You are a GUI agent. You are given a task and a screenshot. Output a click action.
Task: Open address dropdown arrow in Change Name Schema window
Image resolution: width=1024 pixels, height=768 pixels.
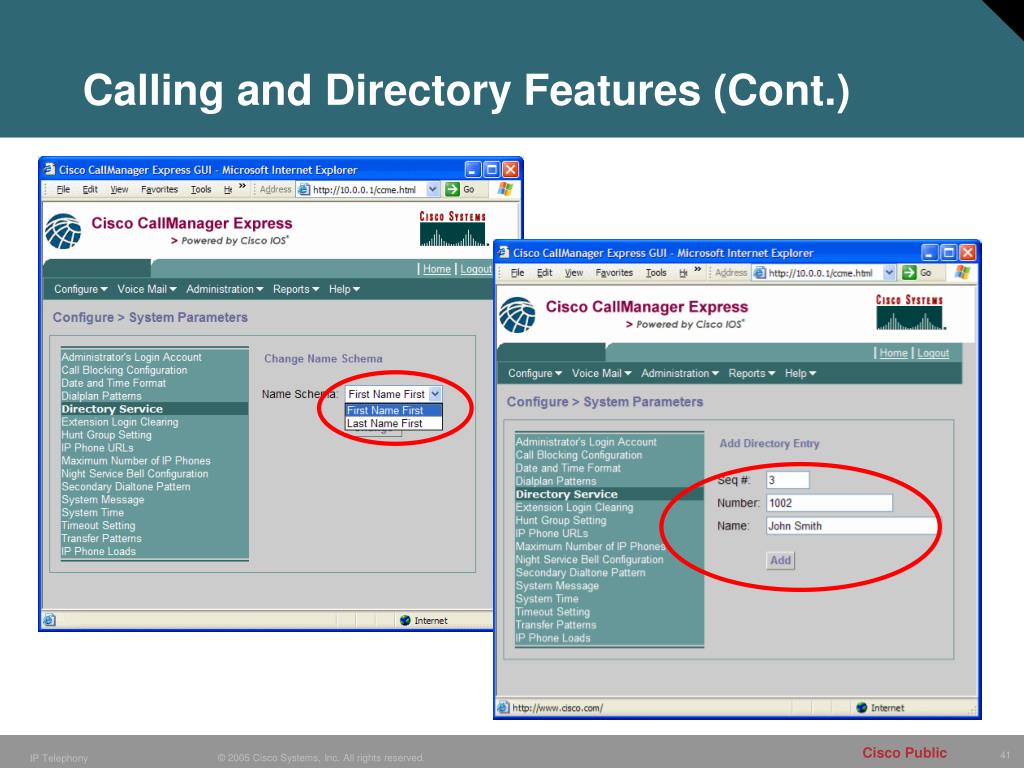click(432, 189)
